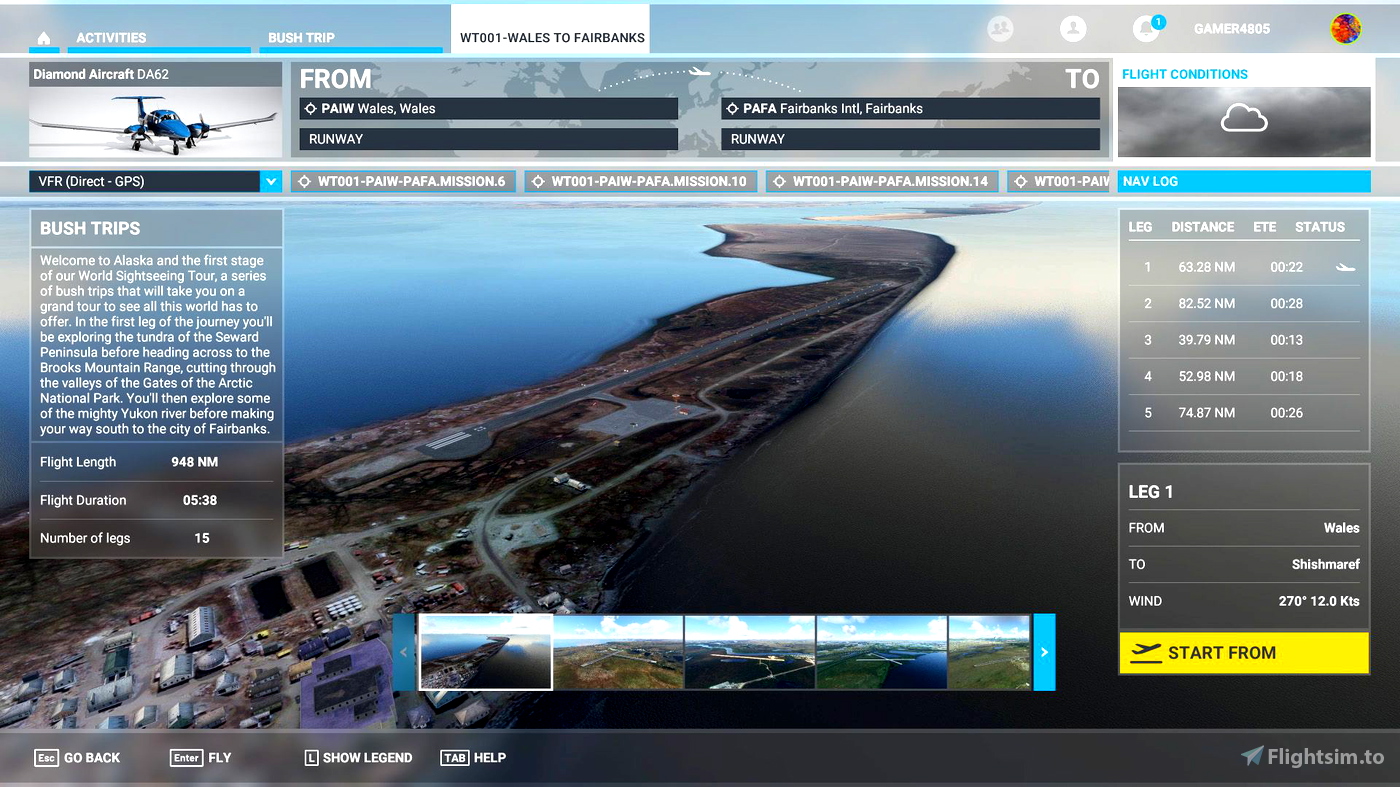Screen dimensions: 1400x787
Task: Show next thumbnails with right arrow
Action: click(x=1044, y=652)
